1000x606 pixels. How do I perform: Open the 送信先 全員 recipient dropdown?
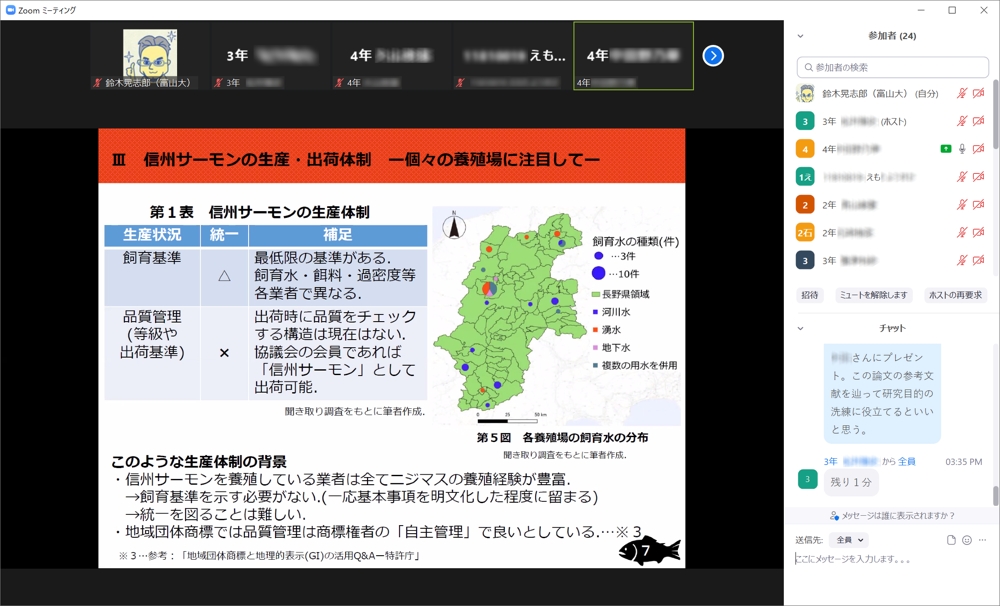point(849,540)
